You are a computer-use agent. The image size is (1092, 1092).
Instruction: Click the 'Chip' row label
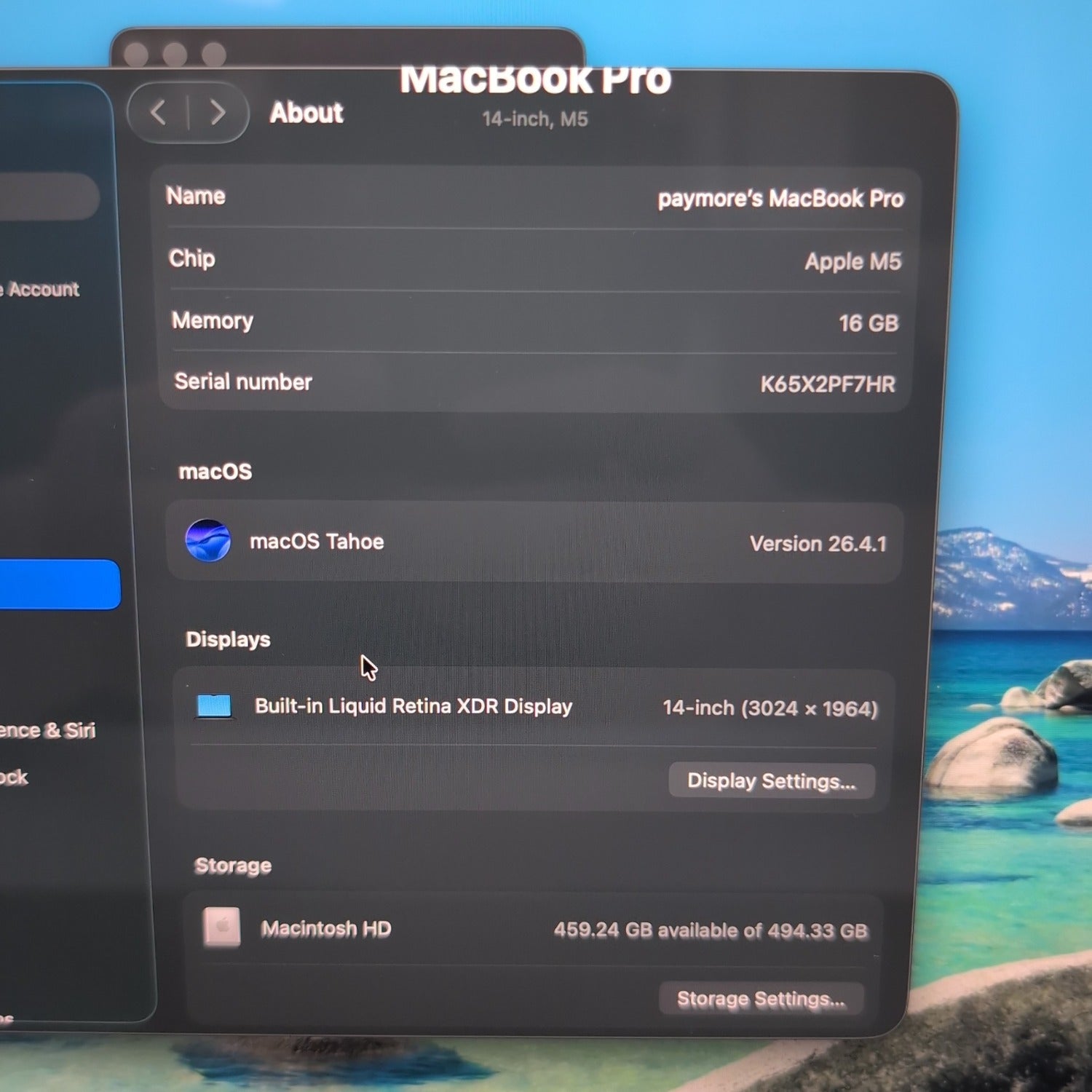[x=192, y=258]
